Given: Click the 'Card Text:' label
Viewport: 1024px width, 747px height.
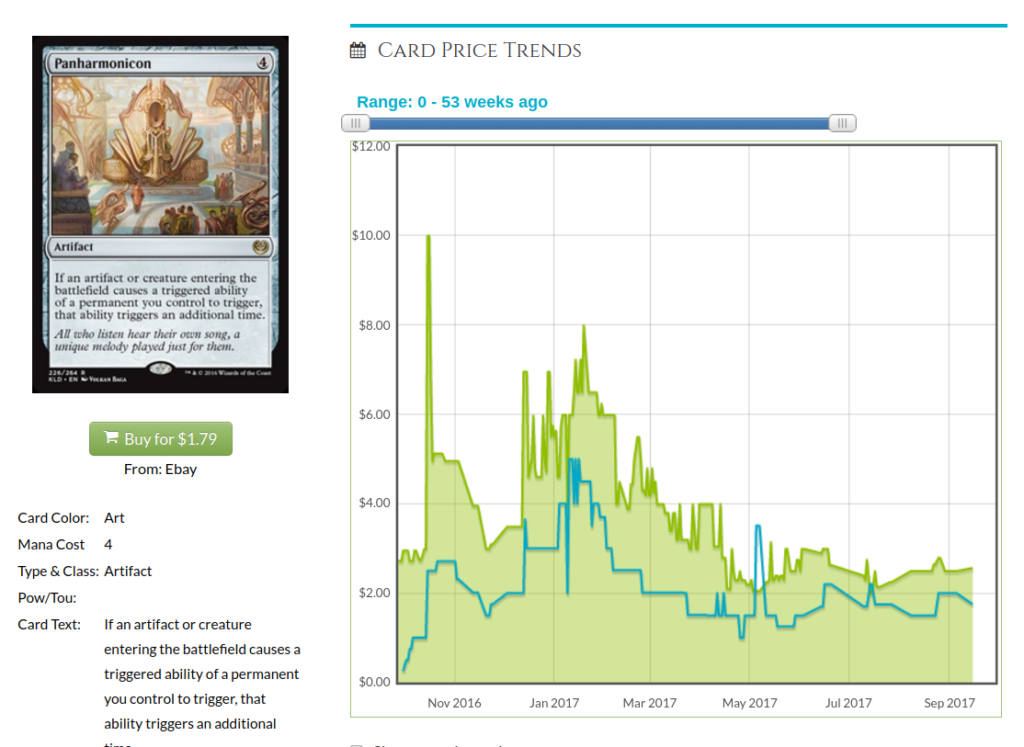Looking at the screenshot, I should tap(49, 625).
